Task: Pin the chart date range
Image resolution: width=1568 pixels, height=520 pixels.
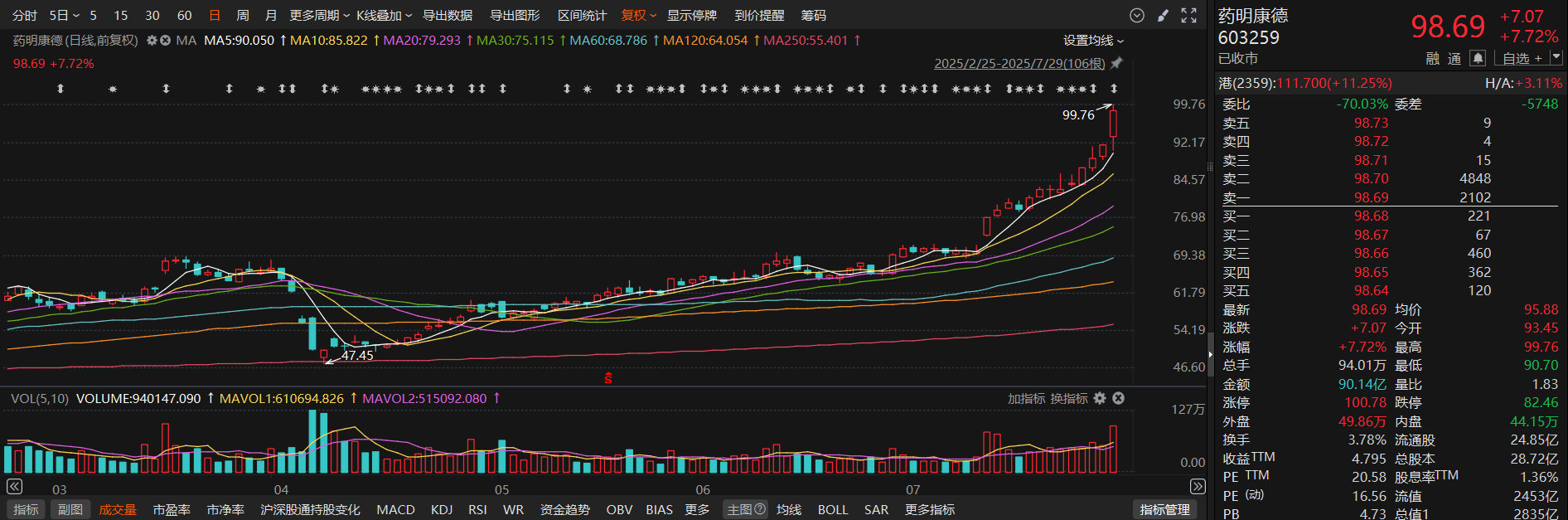Action: [1116, 64]
